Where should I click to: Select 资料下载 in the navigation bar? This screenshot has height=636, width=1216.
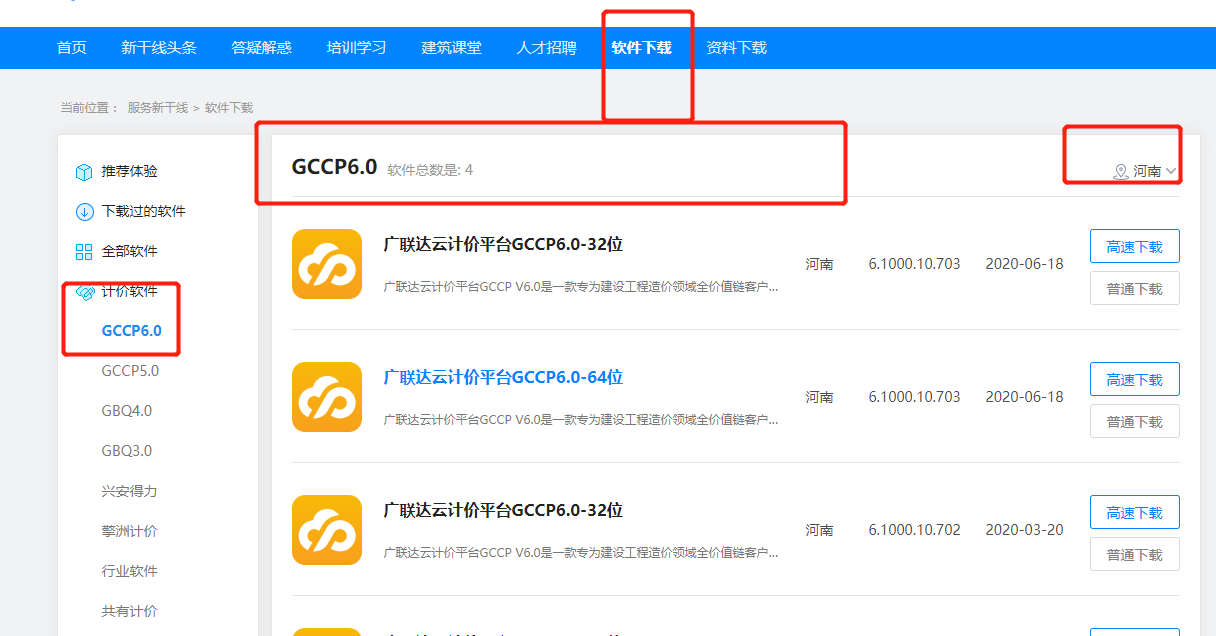(x=735, y=47)
